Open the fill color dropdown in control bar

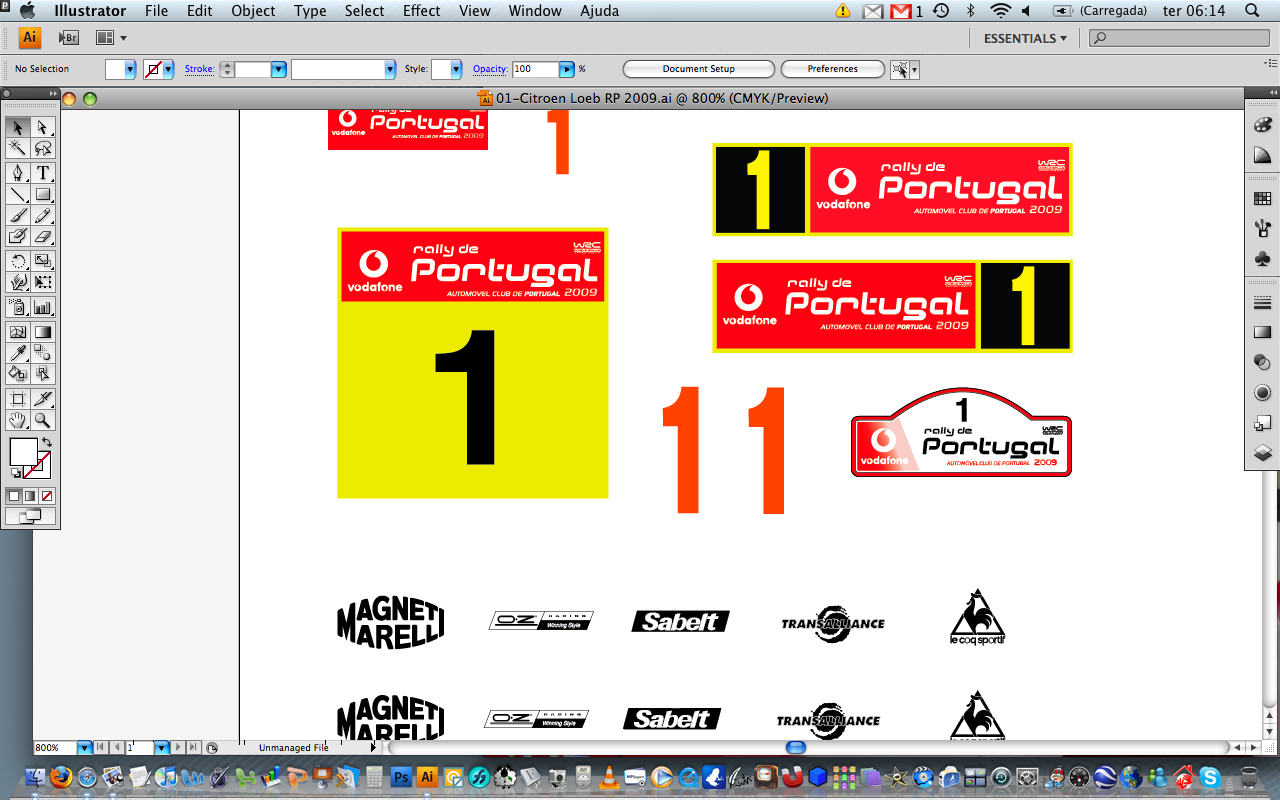coord(130,69)
